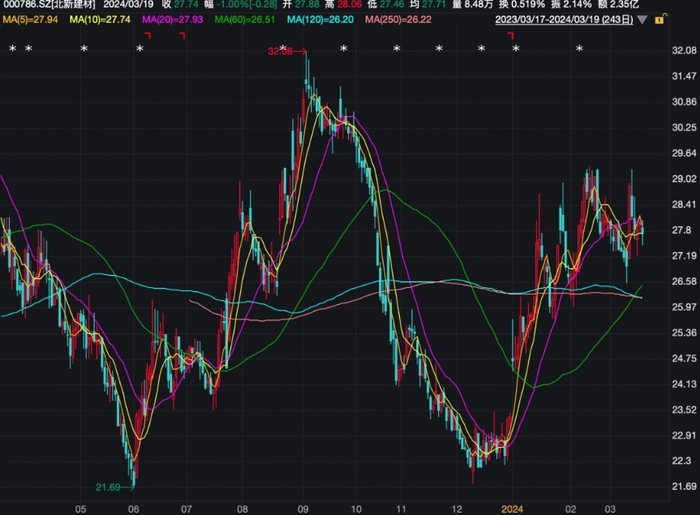
Task: Open the MA(60) indicator settings
Action: point(246,19)
